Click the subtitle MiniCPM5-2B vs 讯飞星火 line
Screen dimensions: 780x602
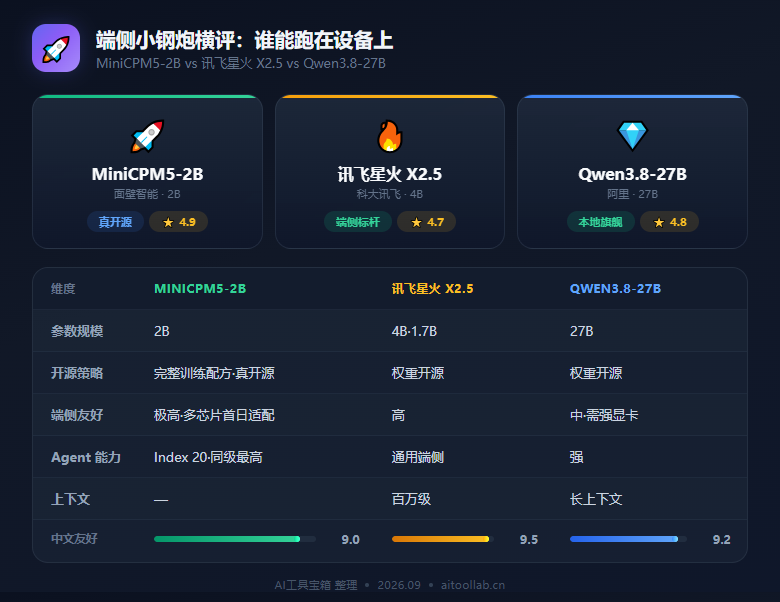pyautogui.click(x=241, y=64)
